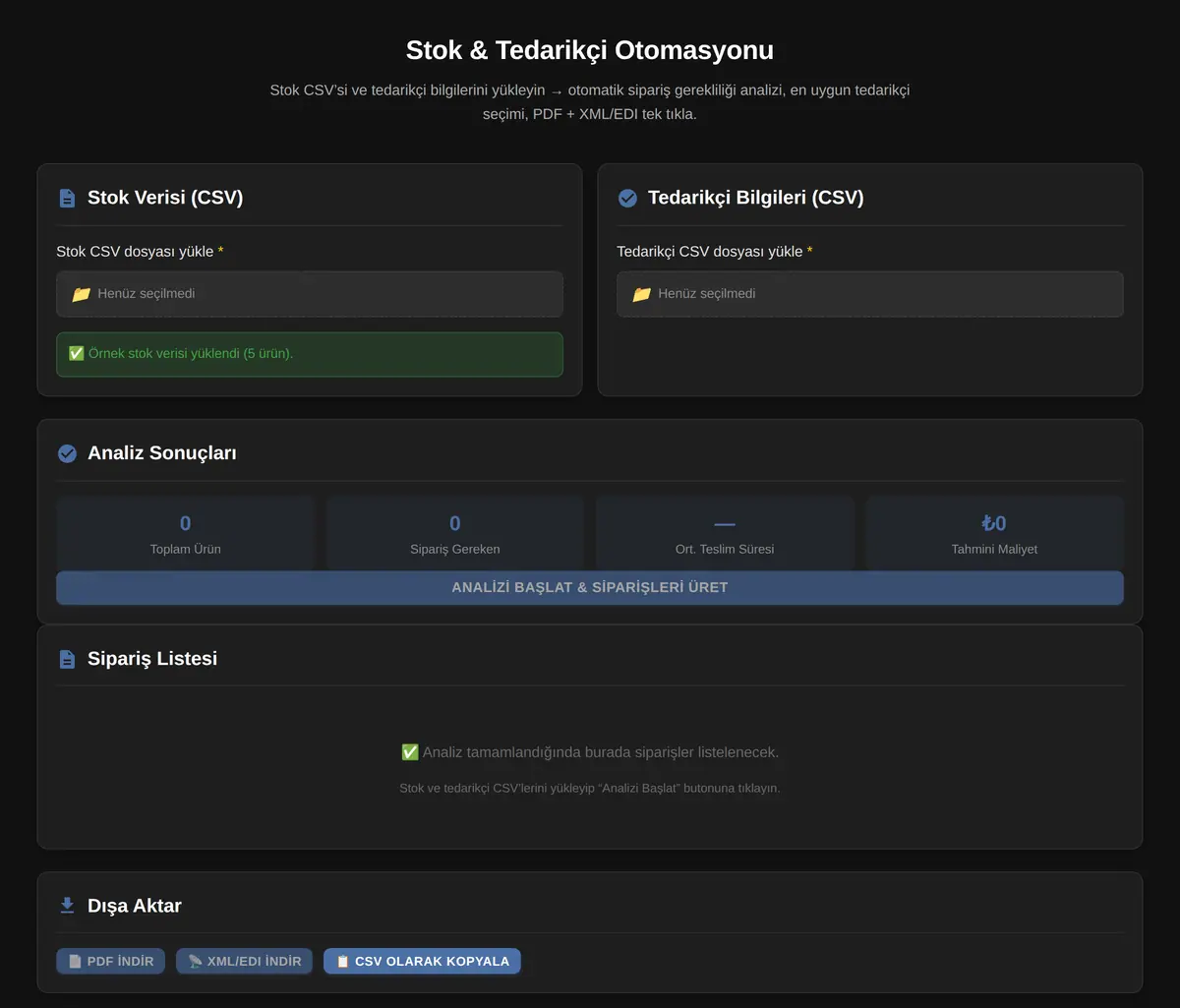Click the 'Tedarikçi Bilgileri (CSV)' heading
Screen dimensions: 1180x1008
pyautogui.click(x=755, y=198)
